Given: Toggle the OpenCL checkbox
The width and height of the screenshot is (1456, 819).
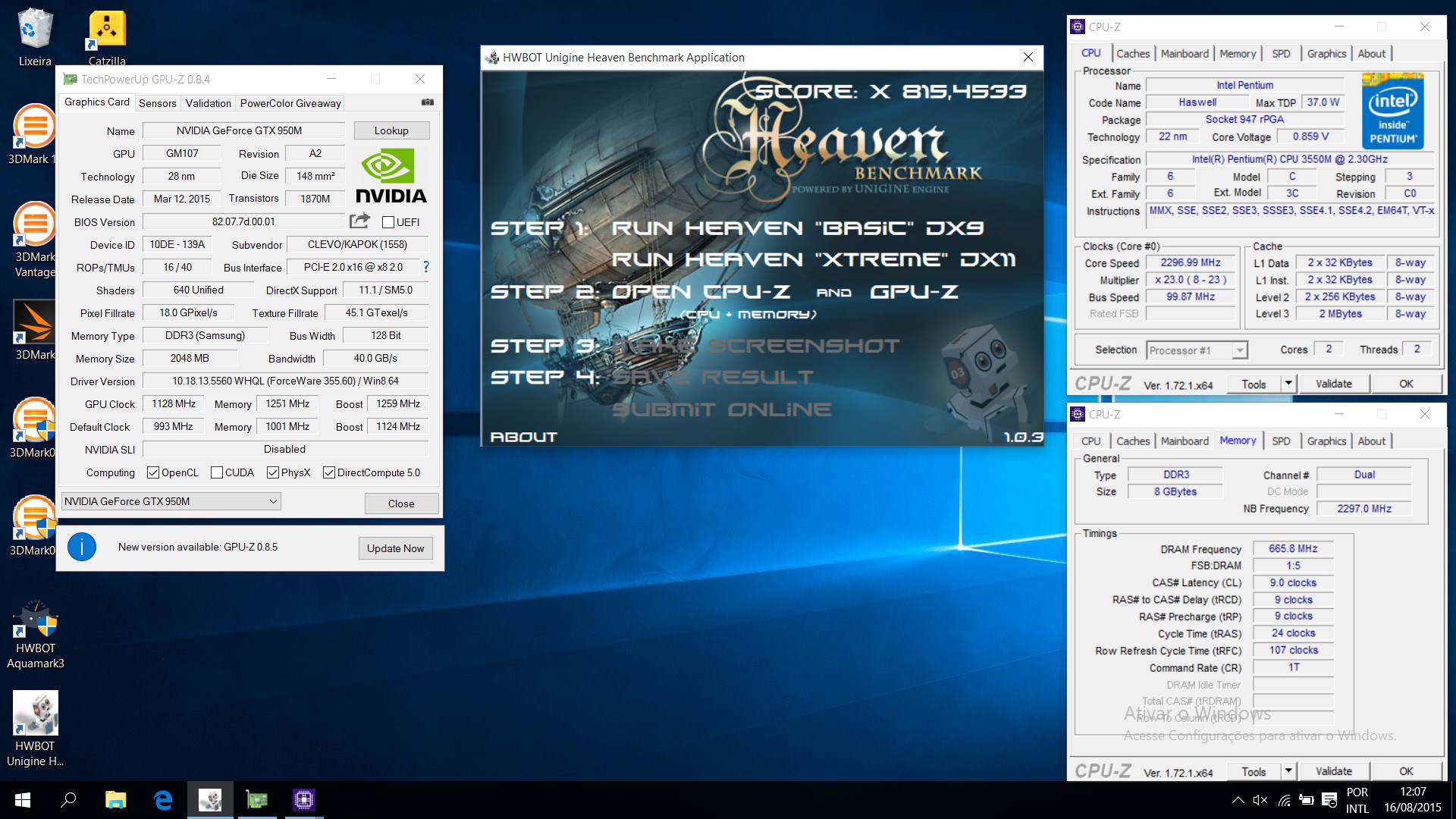Looking at the screenshot, I should [x=153, y=472].
